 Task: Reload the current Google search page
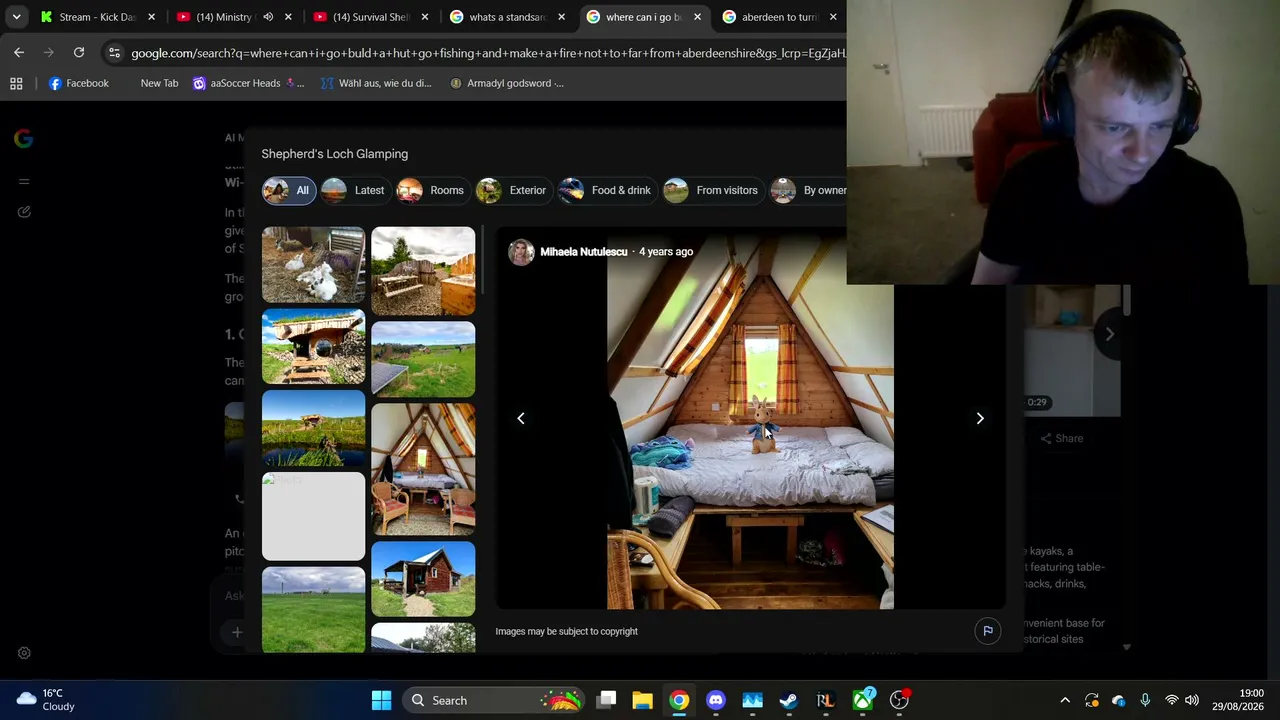point(79,52)
